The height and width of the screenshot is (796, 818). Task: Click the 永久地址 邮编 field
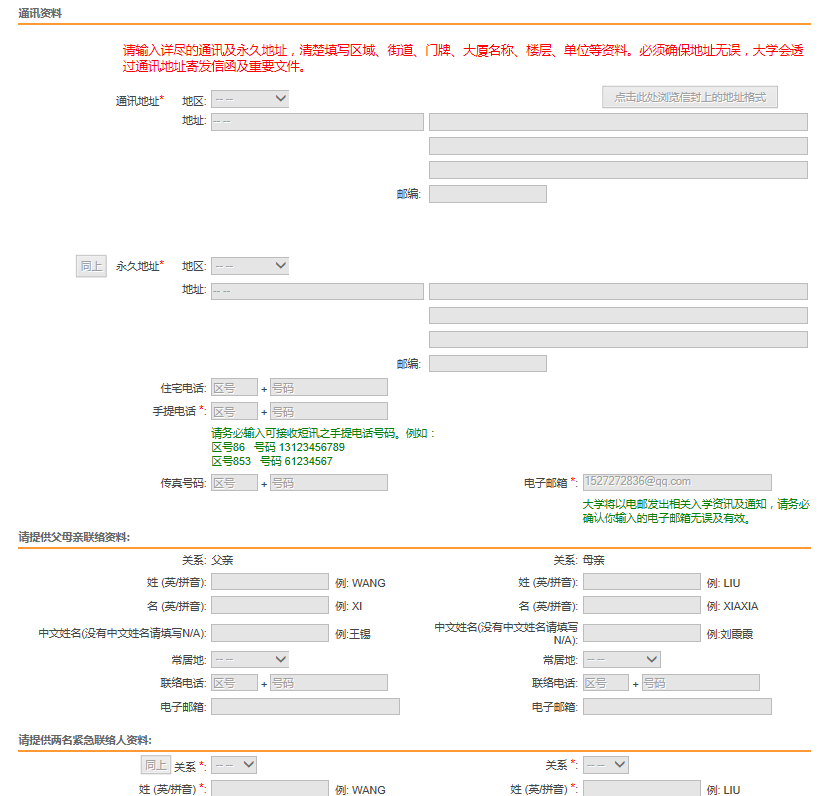tap(487, 363)
